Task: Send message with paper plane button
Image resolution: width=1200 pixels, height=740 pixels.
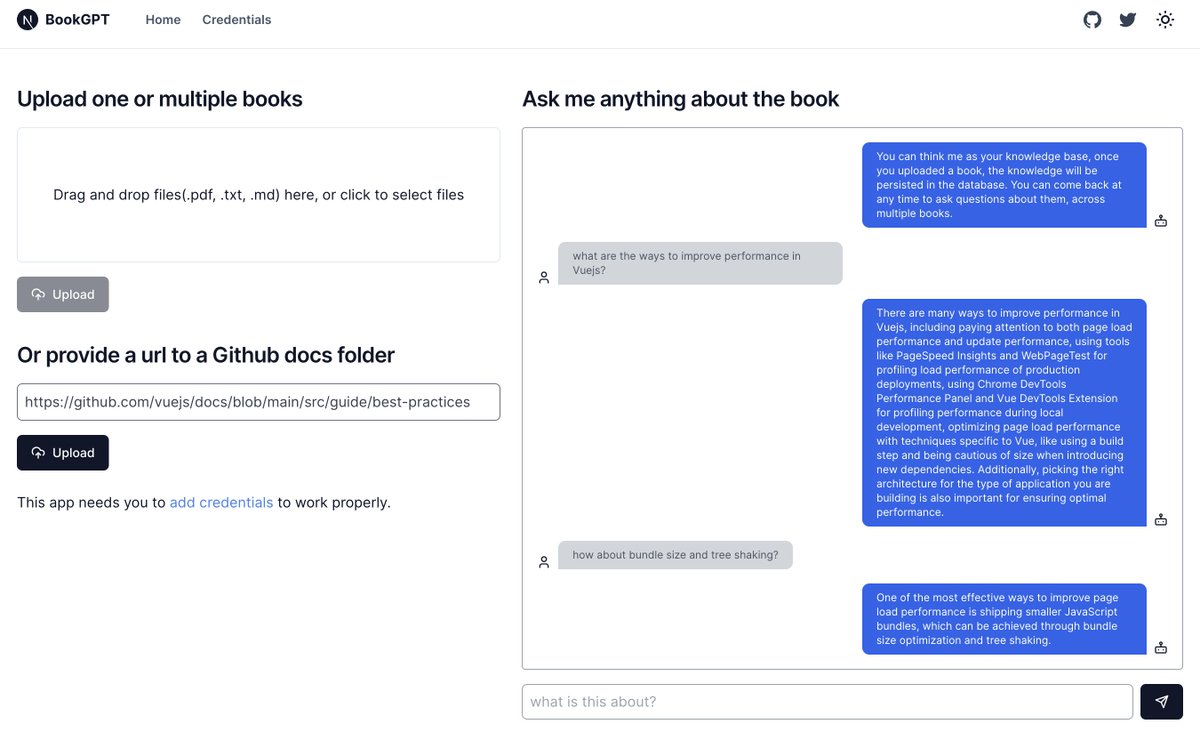Action: click(1162, 702)
